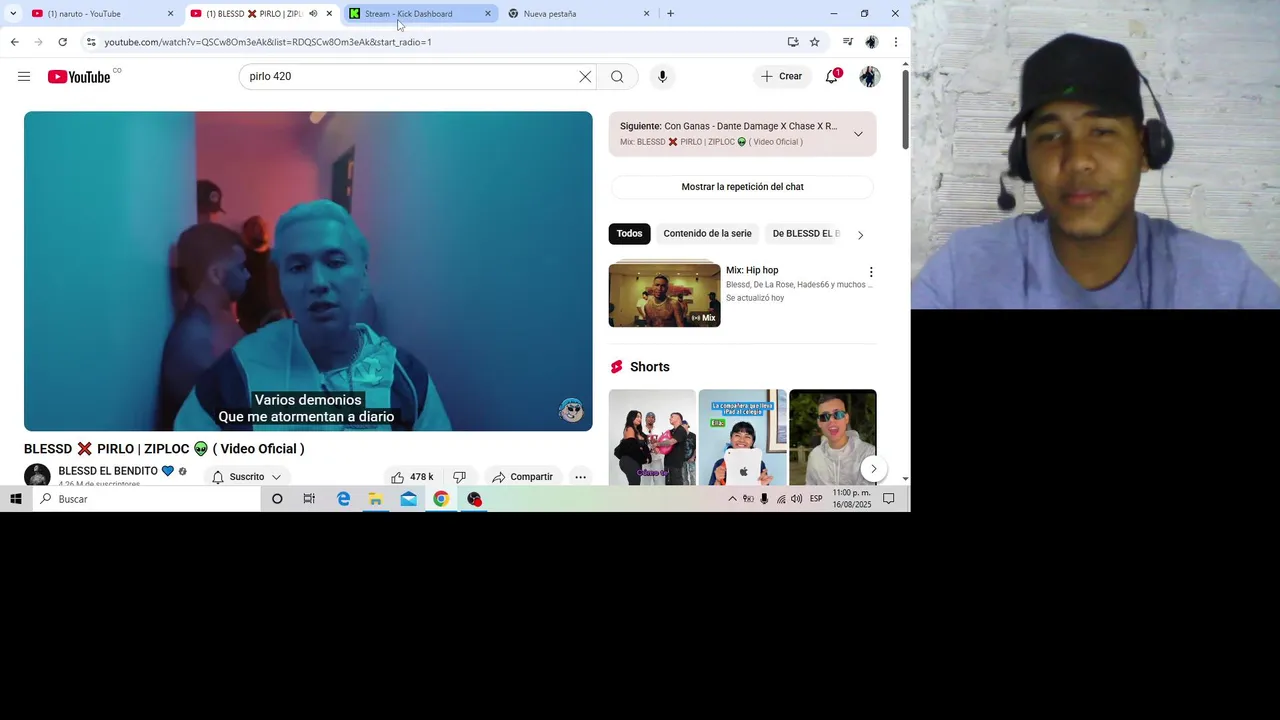The height and width of the screenshot is (720, 1280).
Task: Open a new tab with plus
Action: [x=670, y=14]
